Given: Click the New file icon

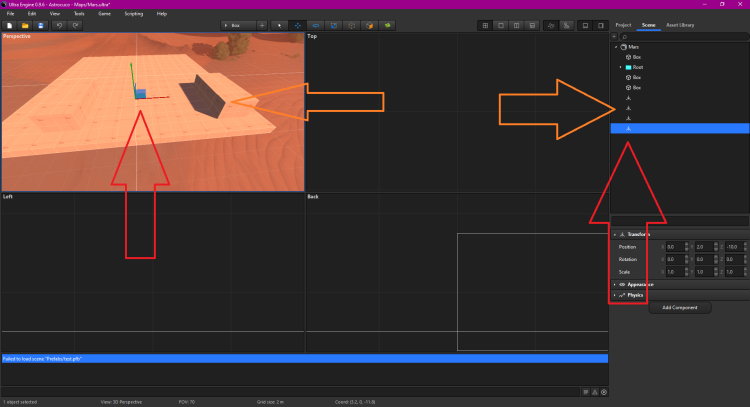Looking at the screenshot, I should [x=9, y=24].
